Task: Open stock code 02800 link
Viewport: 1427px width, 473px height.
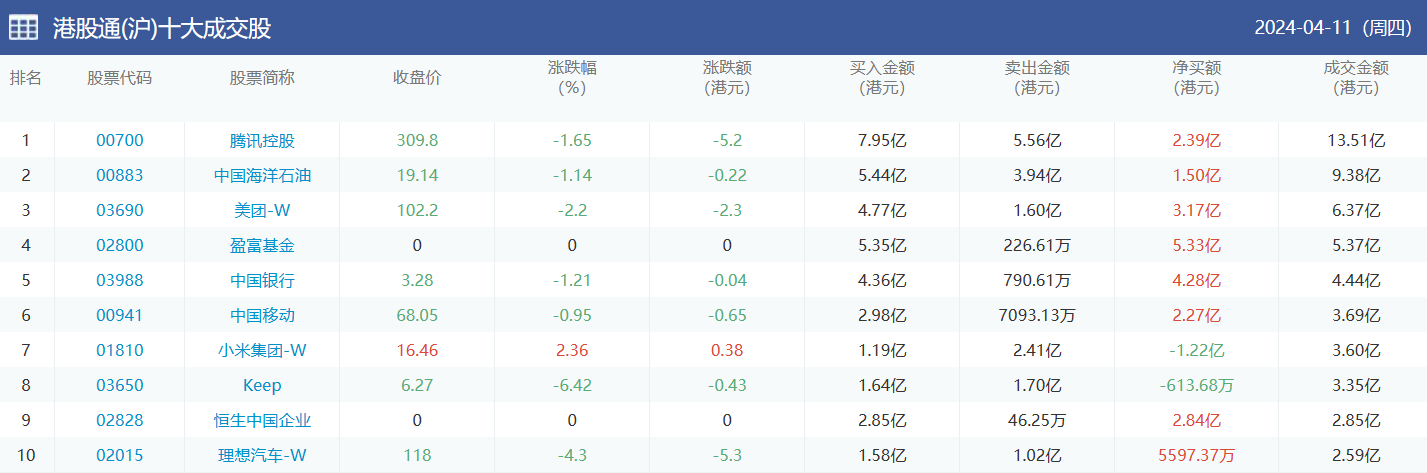Action: coord(120,246)
